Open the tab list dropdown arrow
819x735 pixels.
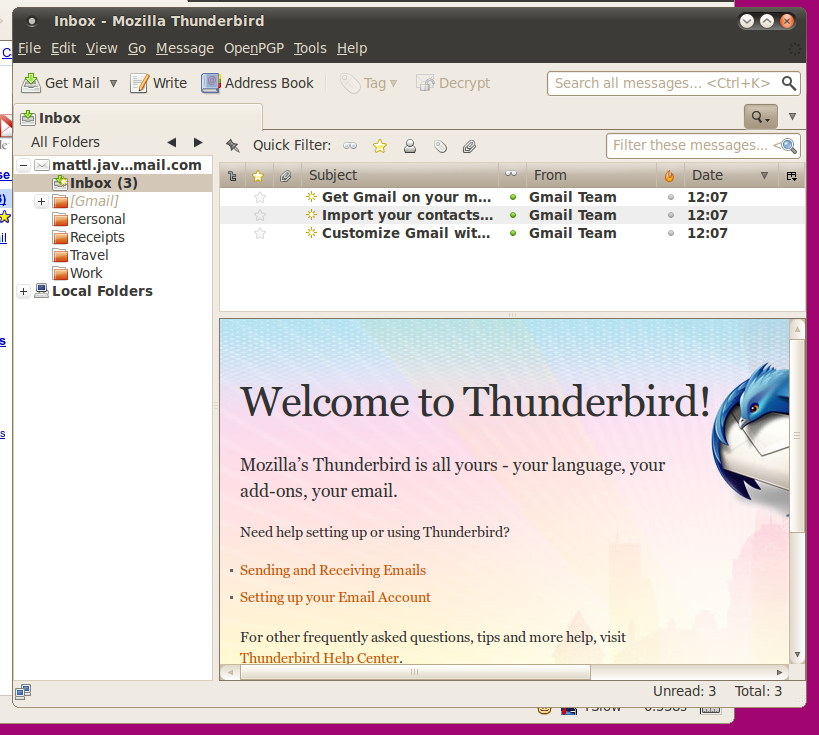click(792, 116)
